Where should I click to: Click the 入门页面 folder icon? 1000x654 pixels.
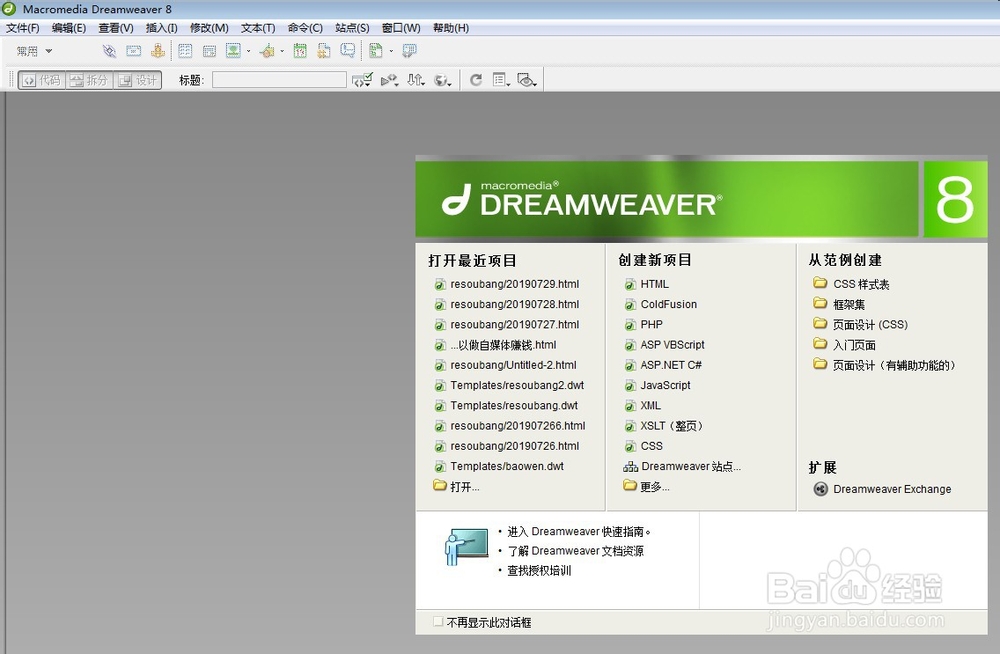(x=820, y=344)
